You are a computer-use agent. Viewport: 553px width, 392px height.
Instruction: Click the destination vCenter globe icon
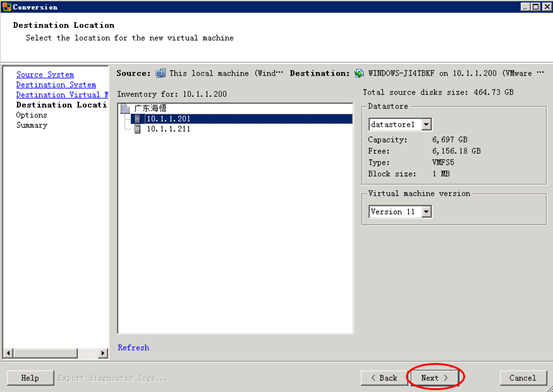[359, 73]
